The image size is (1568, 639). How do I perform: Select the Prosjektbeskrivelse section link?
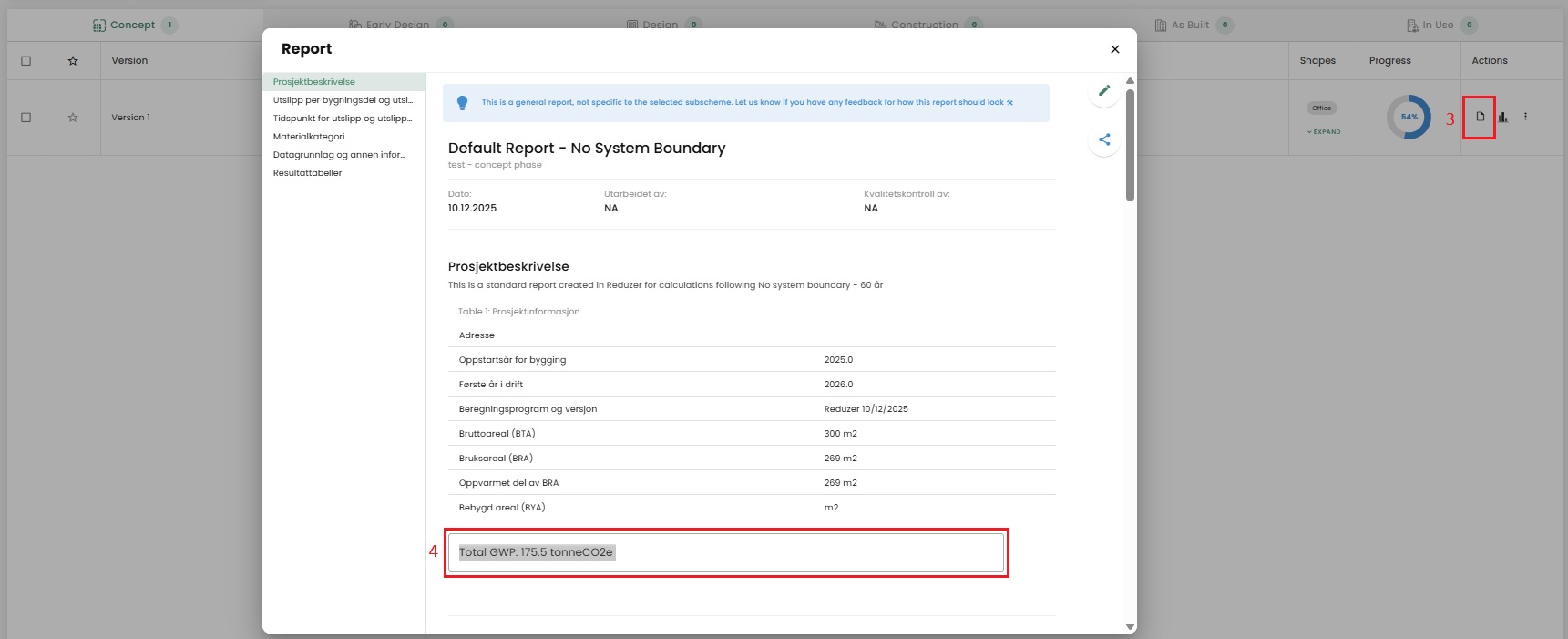click(314, 82)
